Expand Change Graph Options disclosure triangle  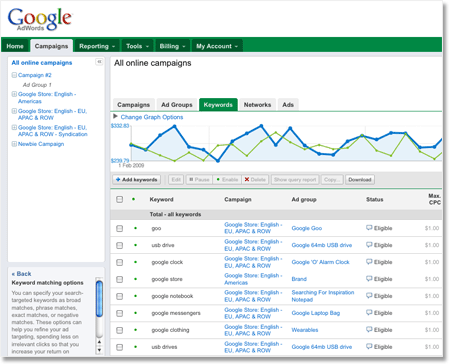click(x=115, y=116)
